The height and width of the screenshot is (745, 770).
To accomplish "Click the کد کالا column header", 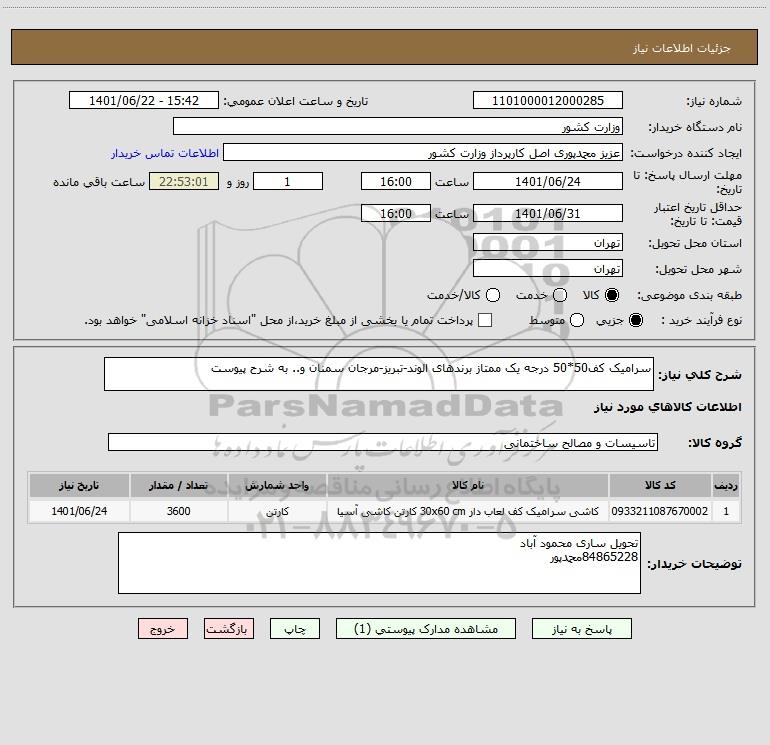I will (660, 485).
